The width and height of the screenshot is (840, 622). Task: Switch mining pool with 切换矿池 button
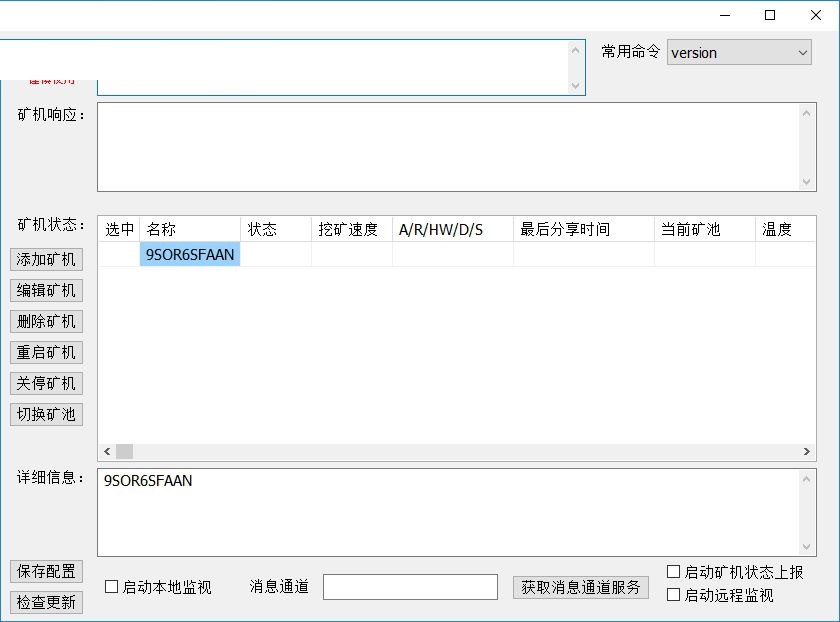[x=45, y=414]
